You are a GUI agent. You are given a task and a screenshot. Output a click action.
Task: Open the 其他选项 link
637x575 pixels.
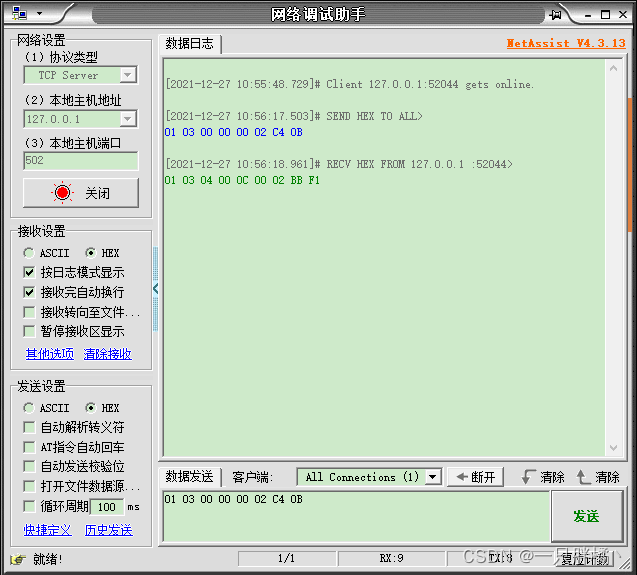tap(50, 354)
